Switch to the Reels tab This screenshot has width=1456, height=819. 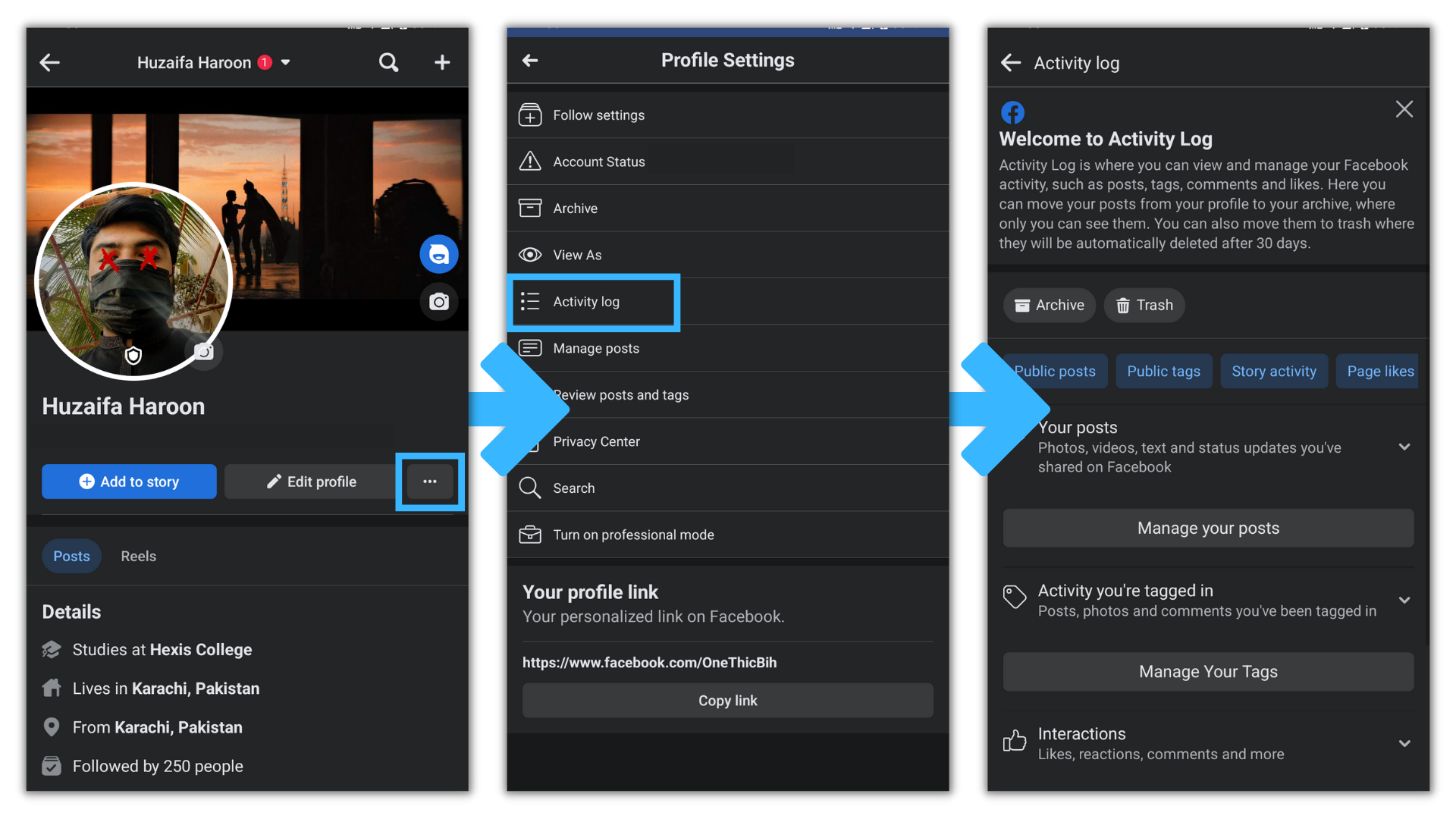tap(138, 556)
